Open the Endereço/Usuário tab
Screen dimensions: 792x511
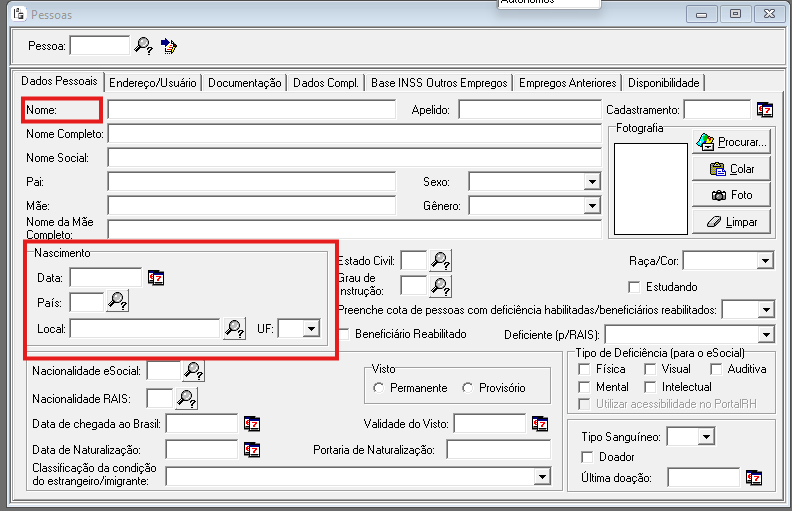[x=153, y=83]
